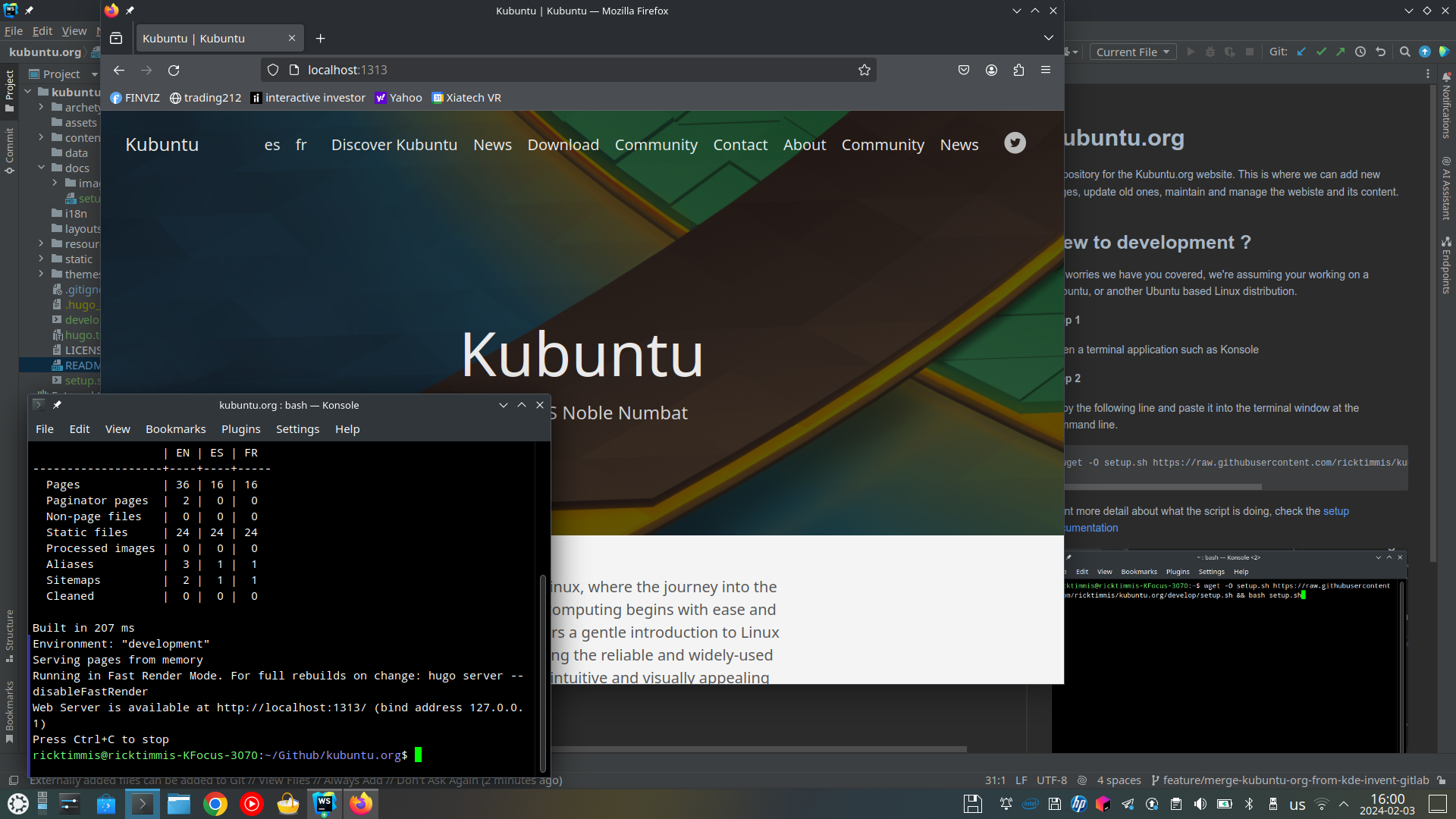Open clipboard tray icon
The height and width of the screenshot is (819, 1456).
tap(1176, 804)
